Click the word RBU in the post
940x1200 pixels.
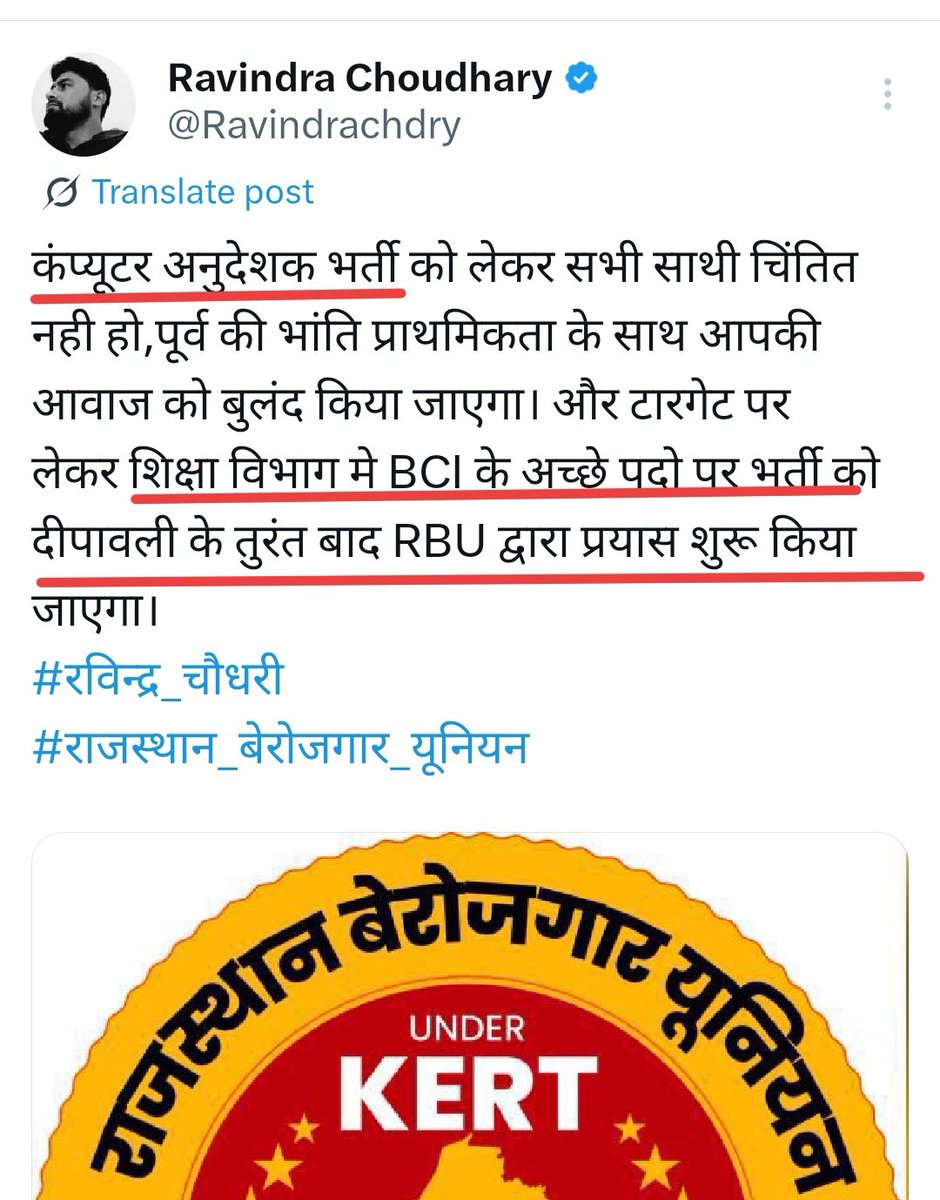pos(435,549)
